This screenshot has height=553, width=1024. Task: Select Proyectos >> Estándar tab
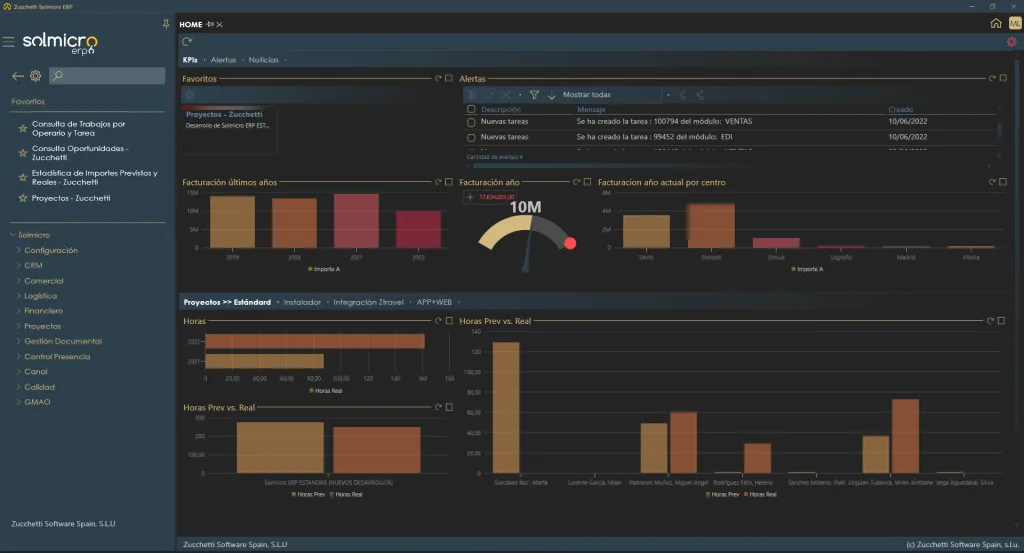tap(227, 302)
